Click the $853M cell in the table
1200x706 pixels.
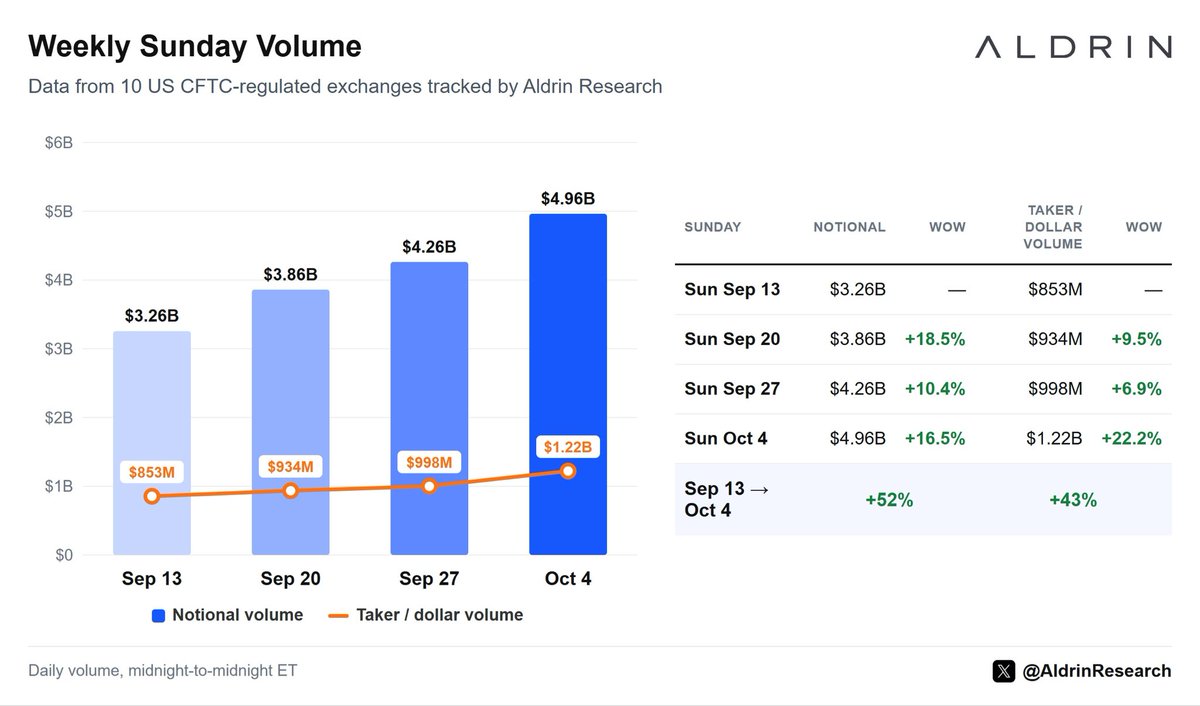click(1055, 290)
